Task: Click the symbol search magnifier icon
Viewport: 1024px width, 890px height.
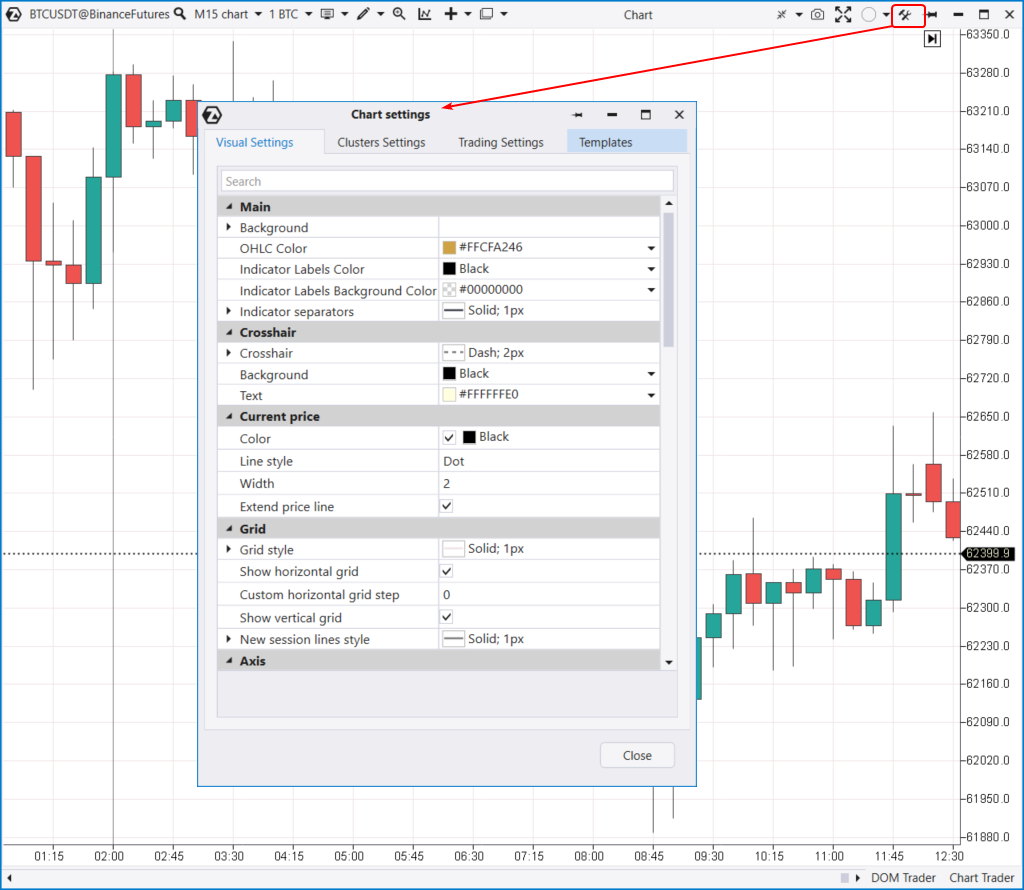Action: click(179, 14)
